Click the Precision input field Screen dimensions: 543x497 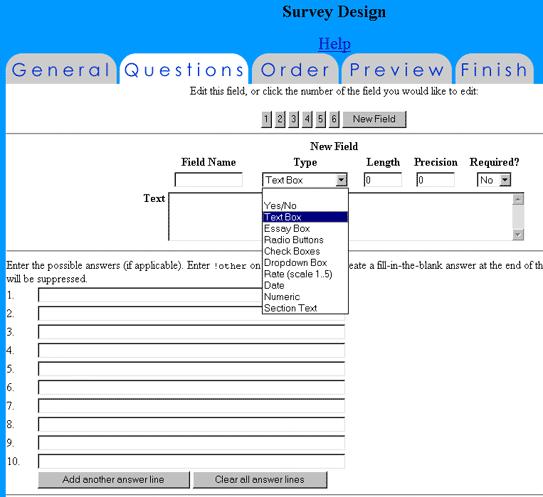point(435,180)
